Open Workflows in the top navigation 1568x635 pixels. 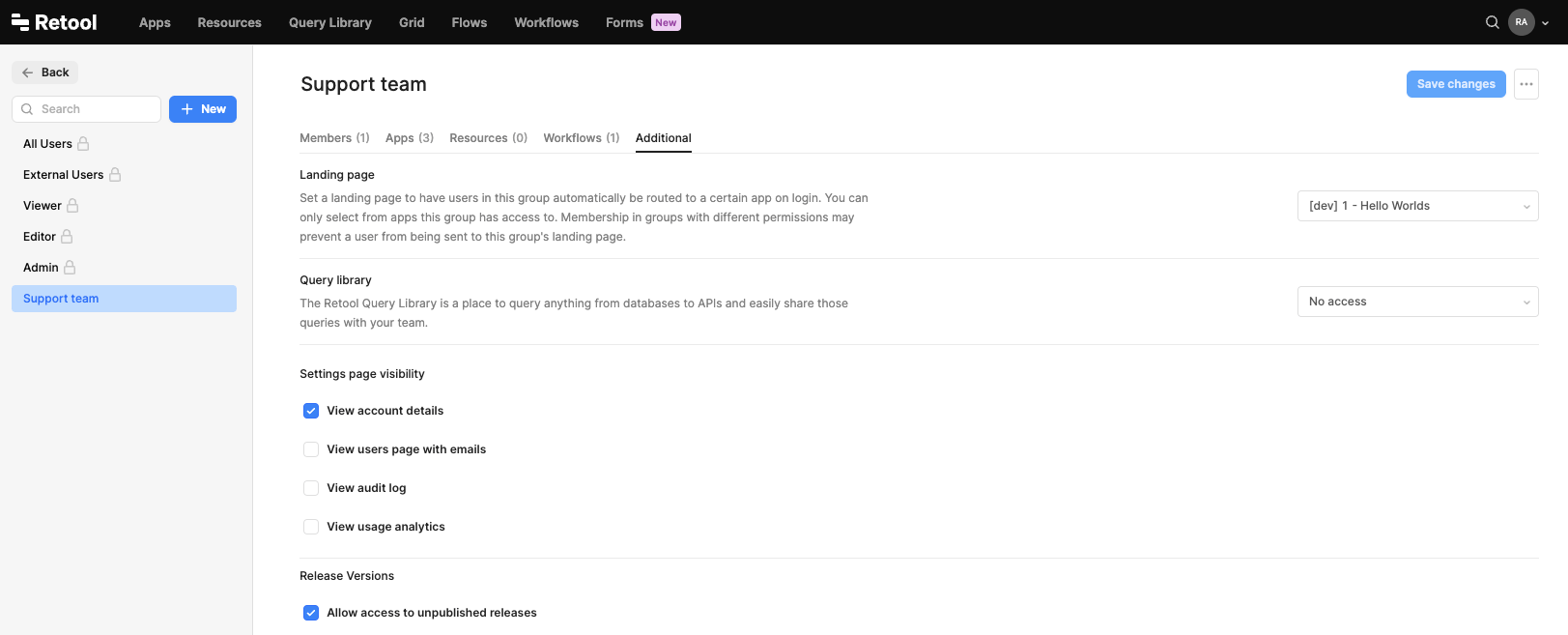[546, 22]
